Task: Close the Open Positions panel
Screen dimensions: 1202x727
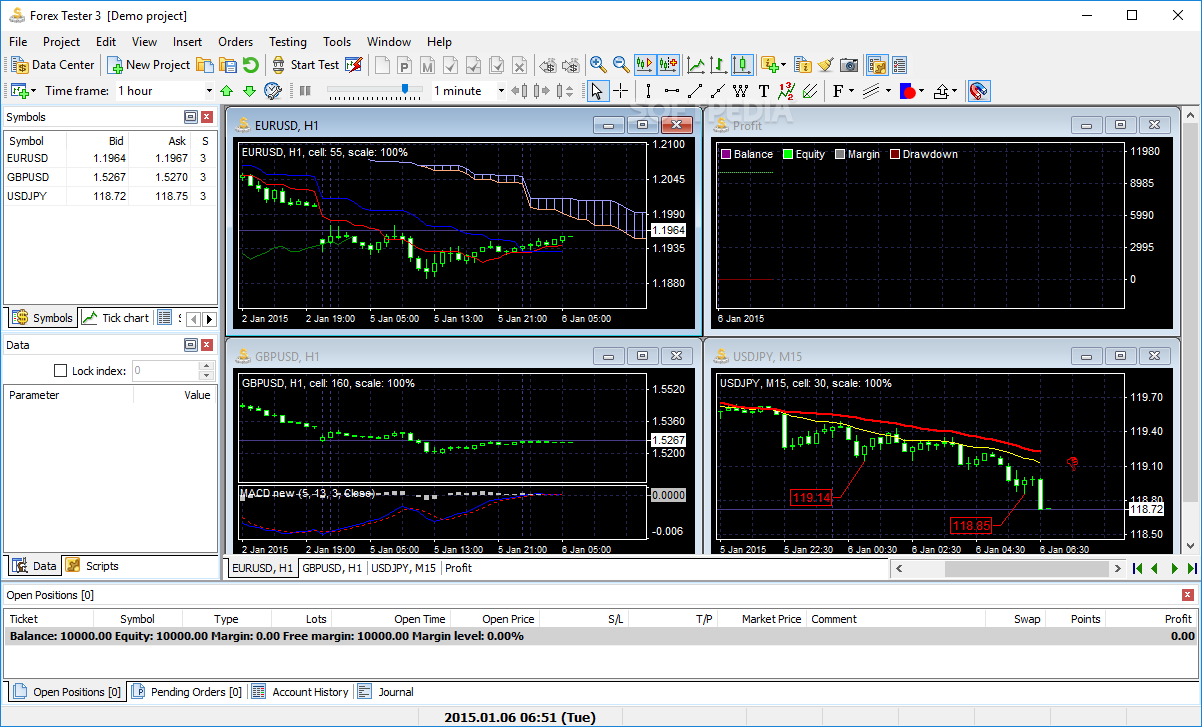Action: pos(1188,595)
